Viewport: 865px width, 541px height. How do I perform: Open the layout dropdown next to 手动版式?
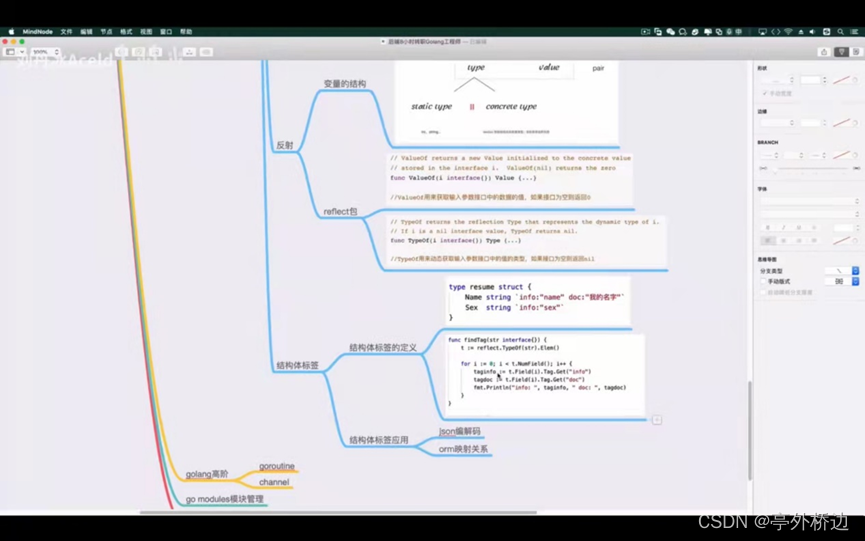click(x=842, y=281)
